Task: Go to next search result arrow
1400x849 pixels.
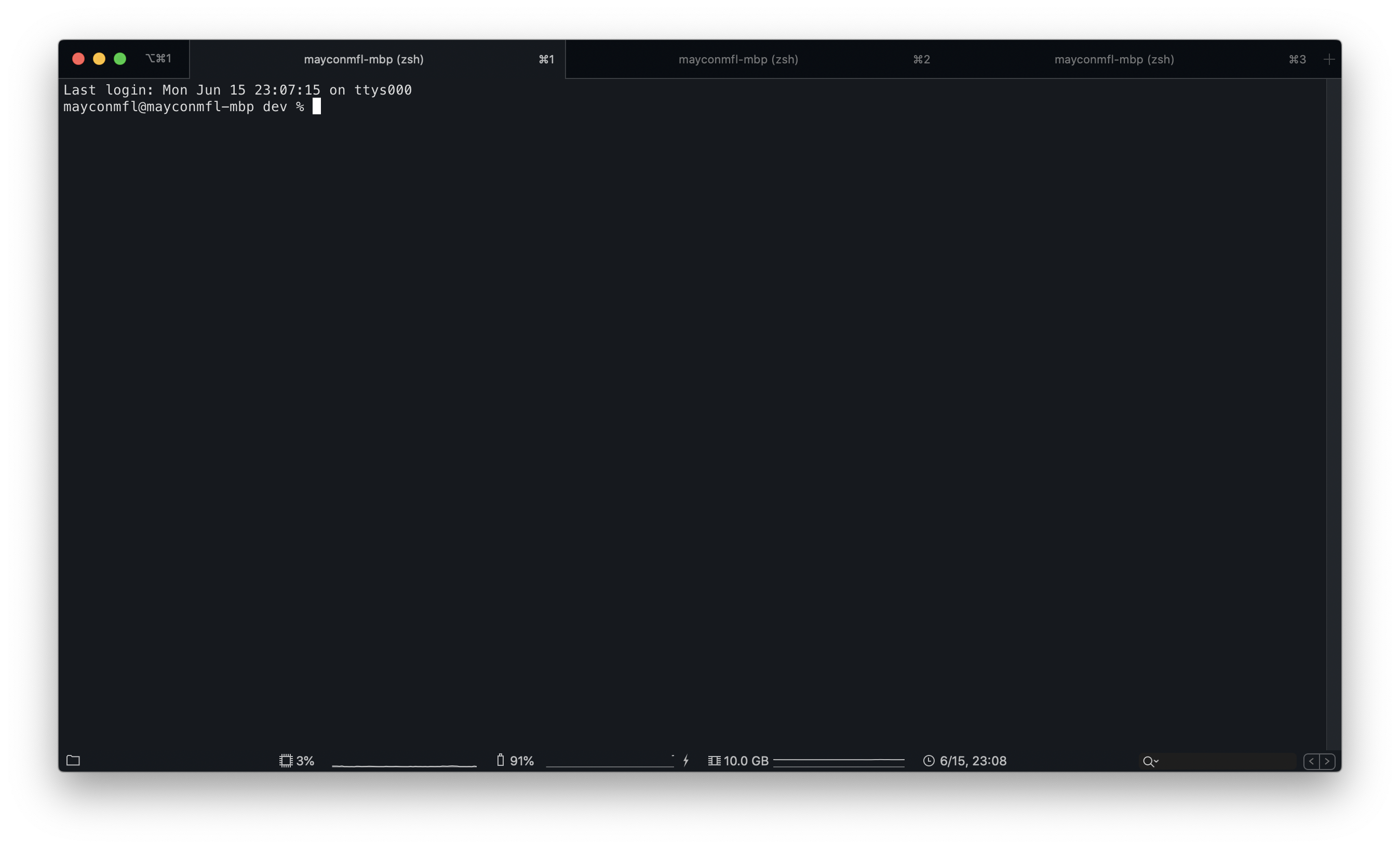Action: [1327, 761]
